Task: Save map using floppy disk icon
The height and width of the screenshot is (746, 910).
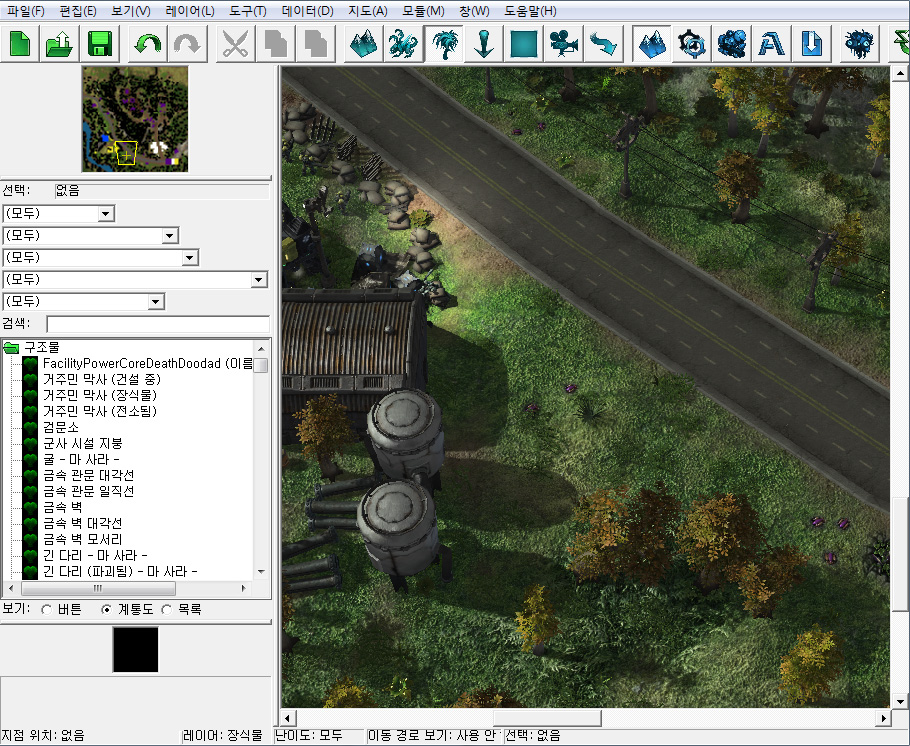Action: pyautogui.click(x=99, y=44)
